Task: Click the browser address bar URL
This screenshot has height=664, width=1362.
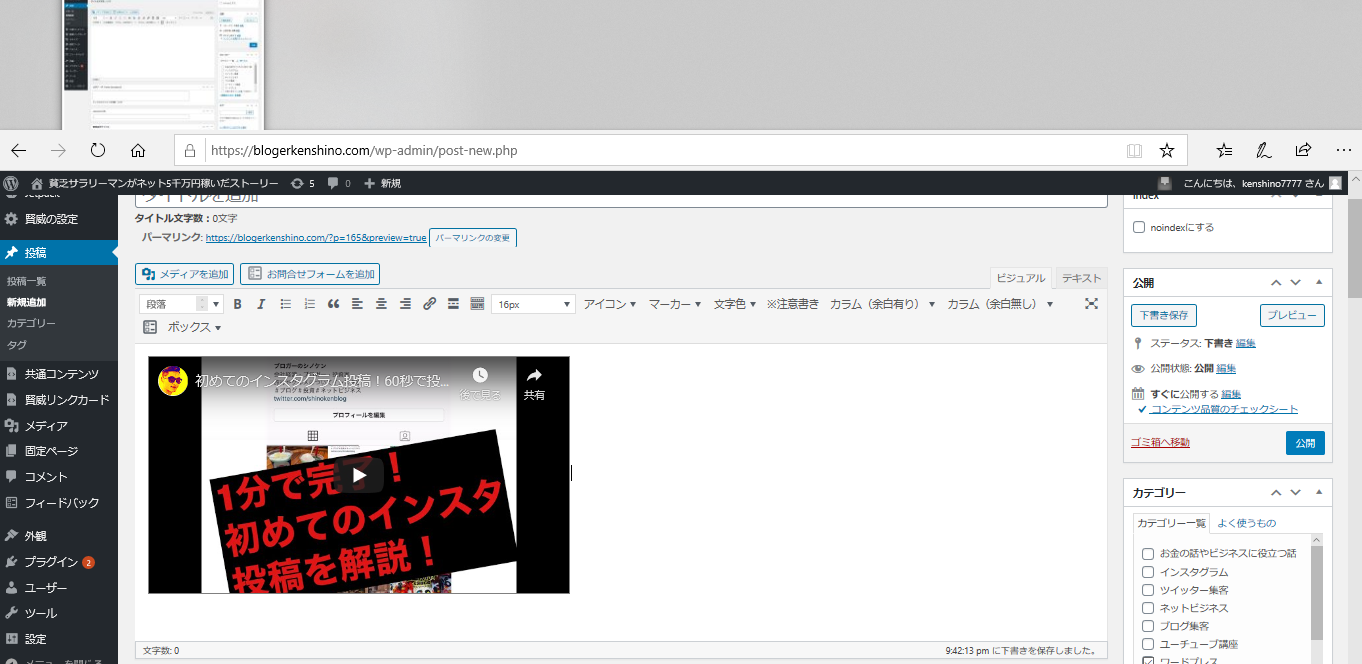Action: click(364, 151)
